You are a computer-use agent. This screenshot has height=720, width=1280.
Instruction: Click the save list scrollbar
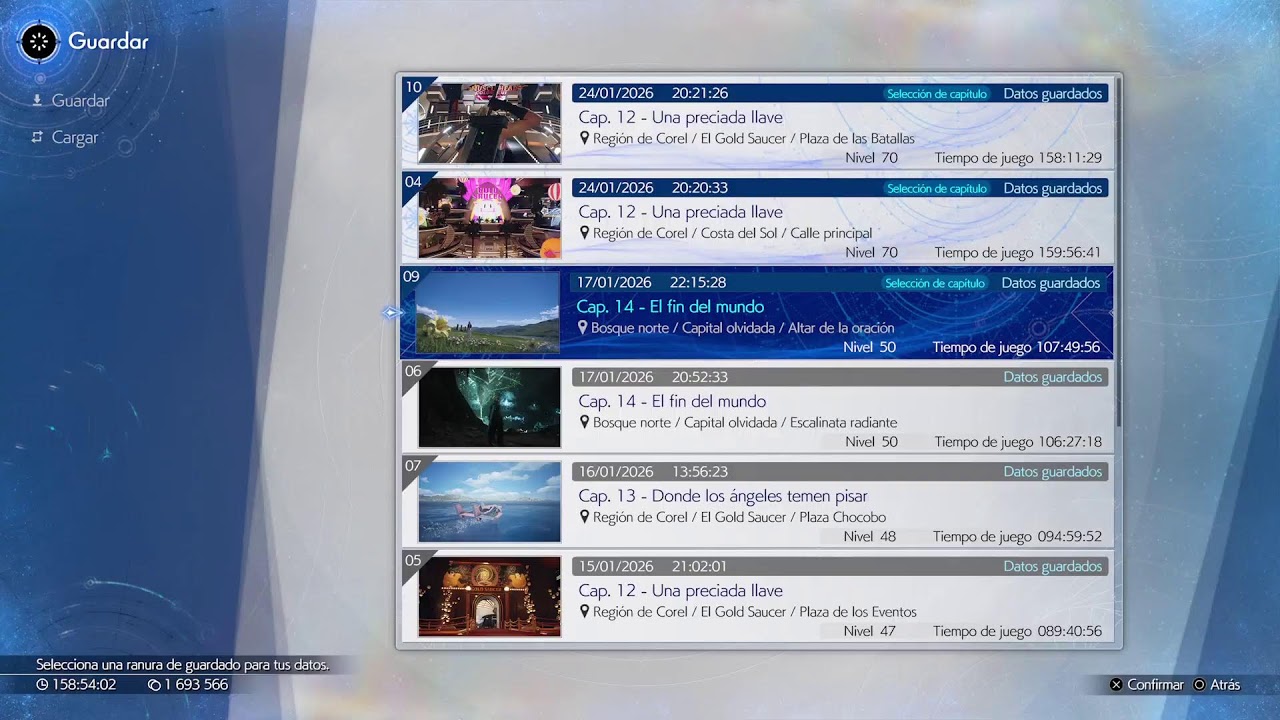coord(1118,252)
